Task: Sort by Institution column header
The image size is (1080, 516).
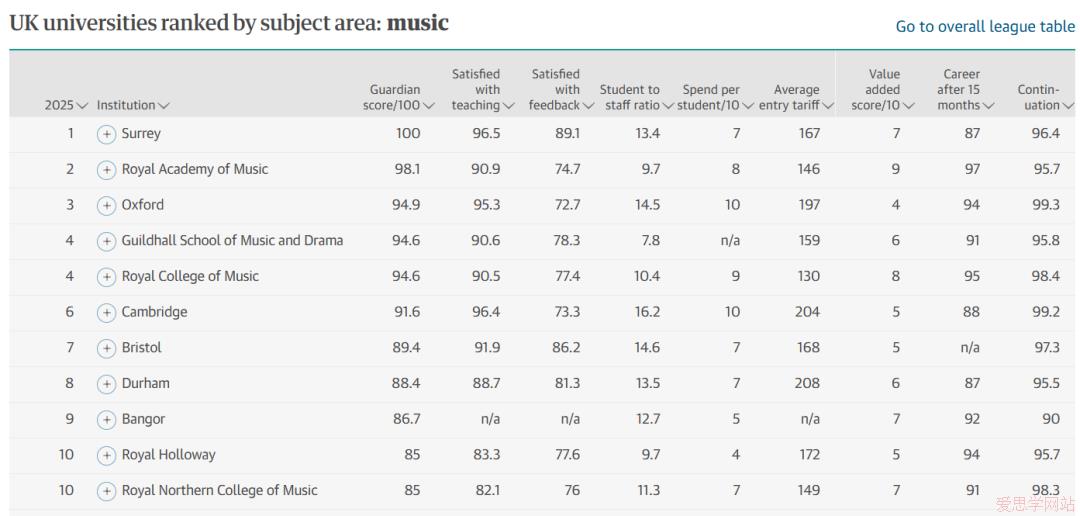Action: click(x=133, y=105)
